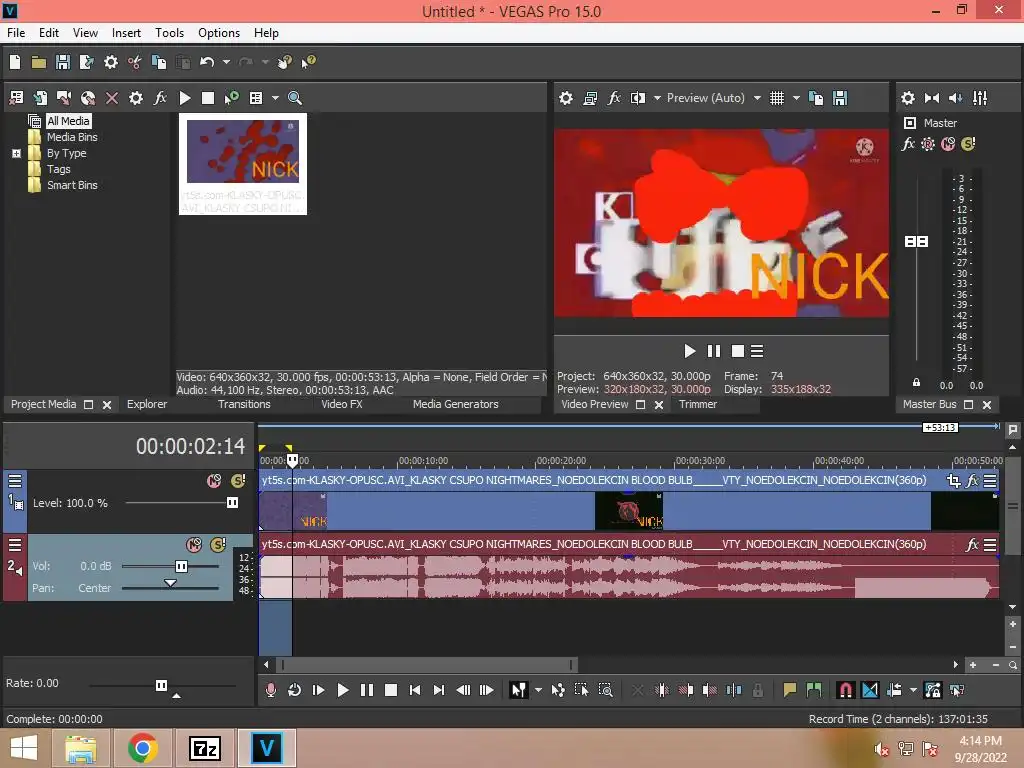
Task: Switch to the Media Generators tab
Action: (x=455, y=404)
